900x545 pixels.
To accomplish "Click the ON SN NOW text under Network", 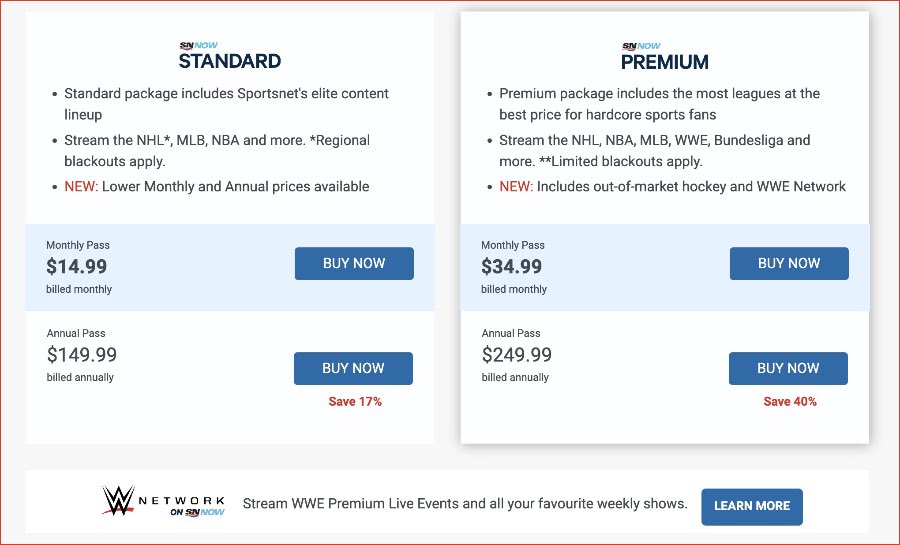I will tap(197, 512).
